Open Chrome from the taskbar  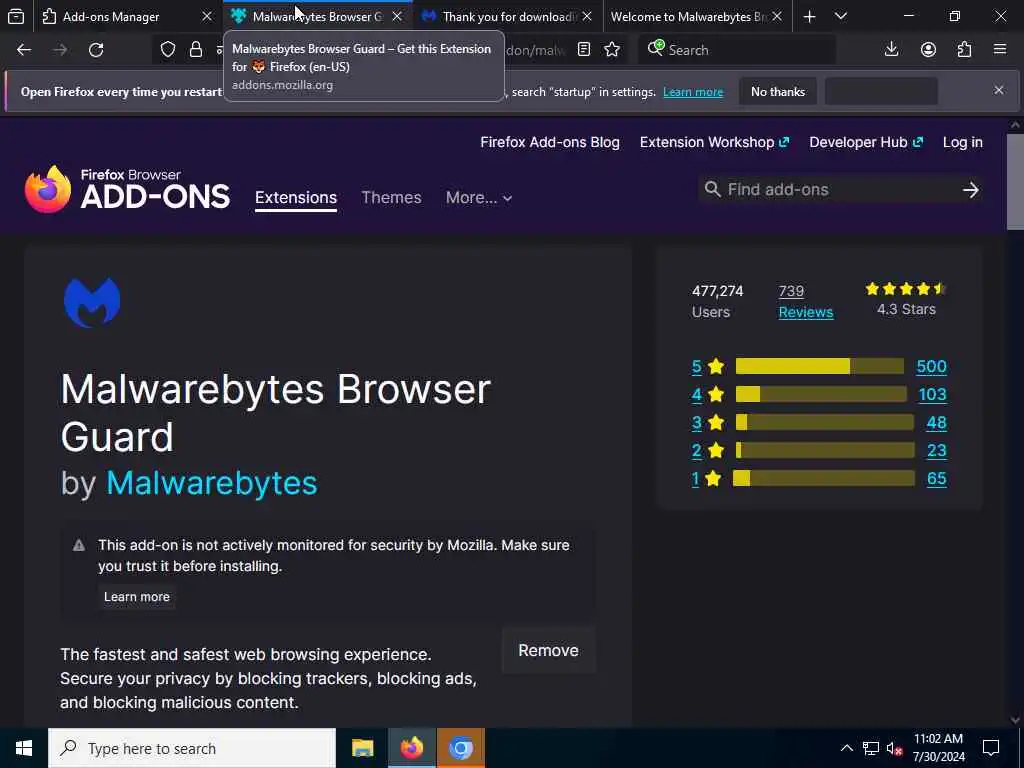coord(460,748)
